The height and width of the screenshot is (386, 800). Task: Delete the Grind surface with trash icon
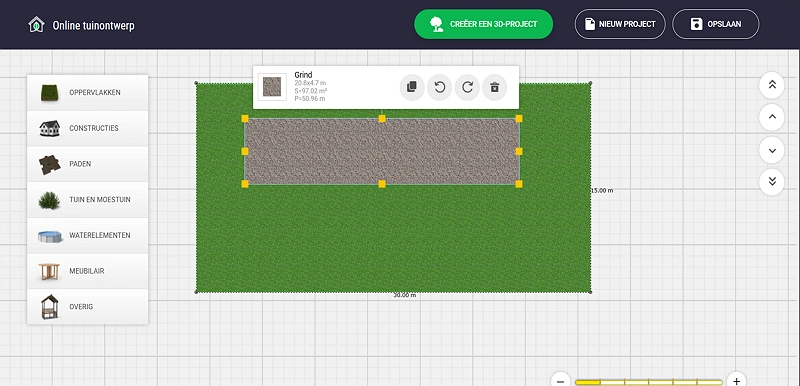(x=494, y=87)
